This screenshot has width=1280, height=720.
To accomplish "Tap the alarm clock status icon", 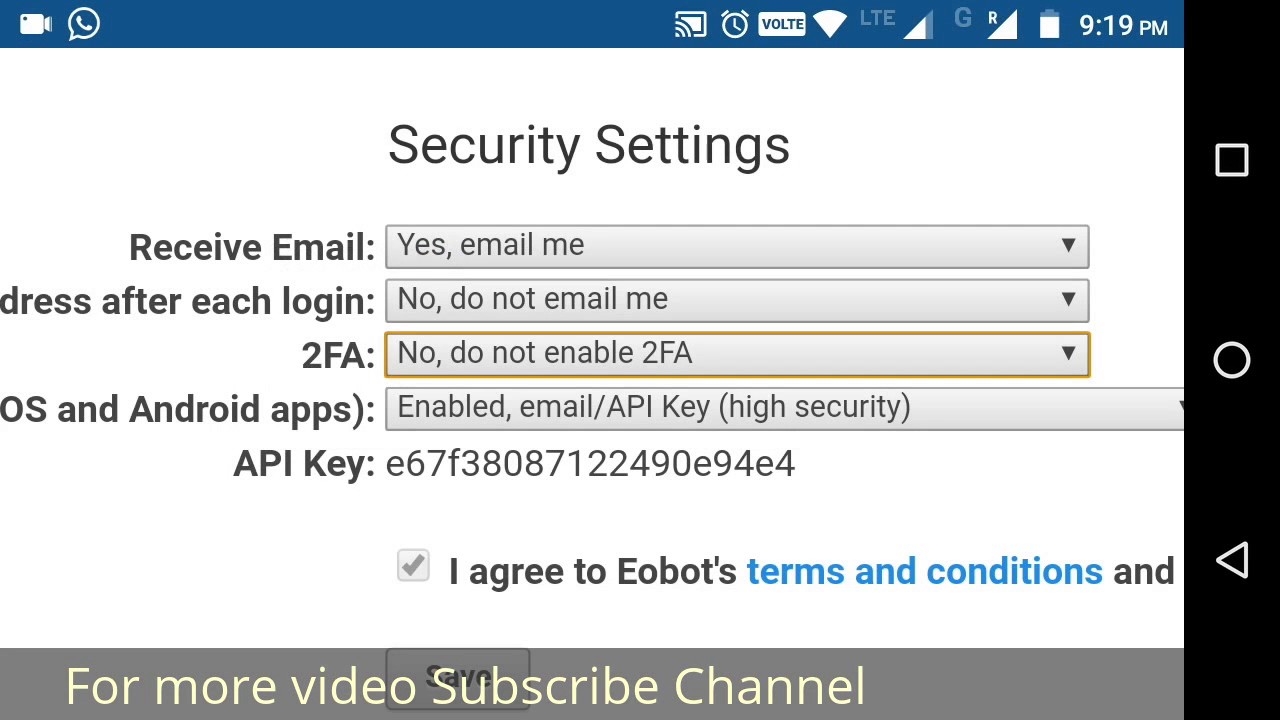I will 735,25.
